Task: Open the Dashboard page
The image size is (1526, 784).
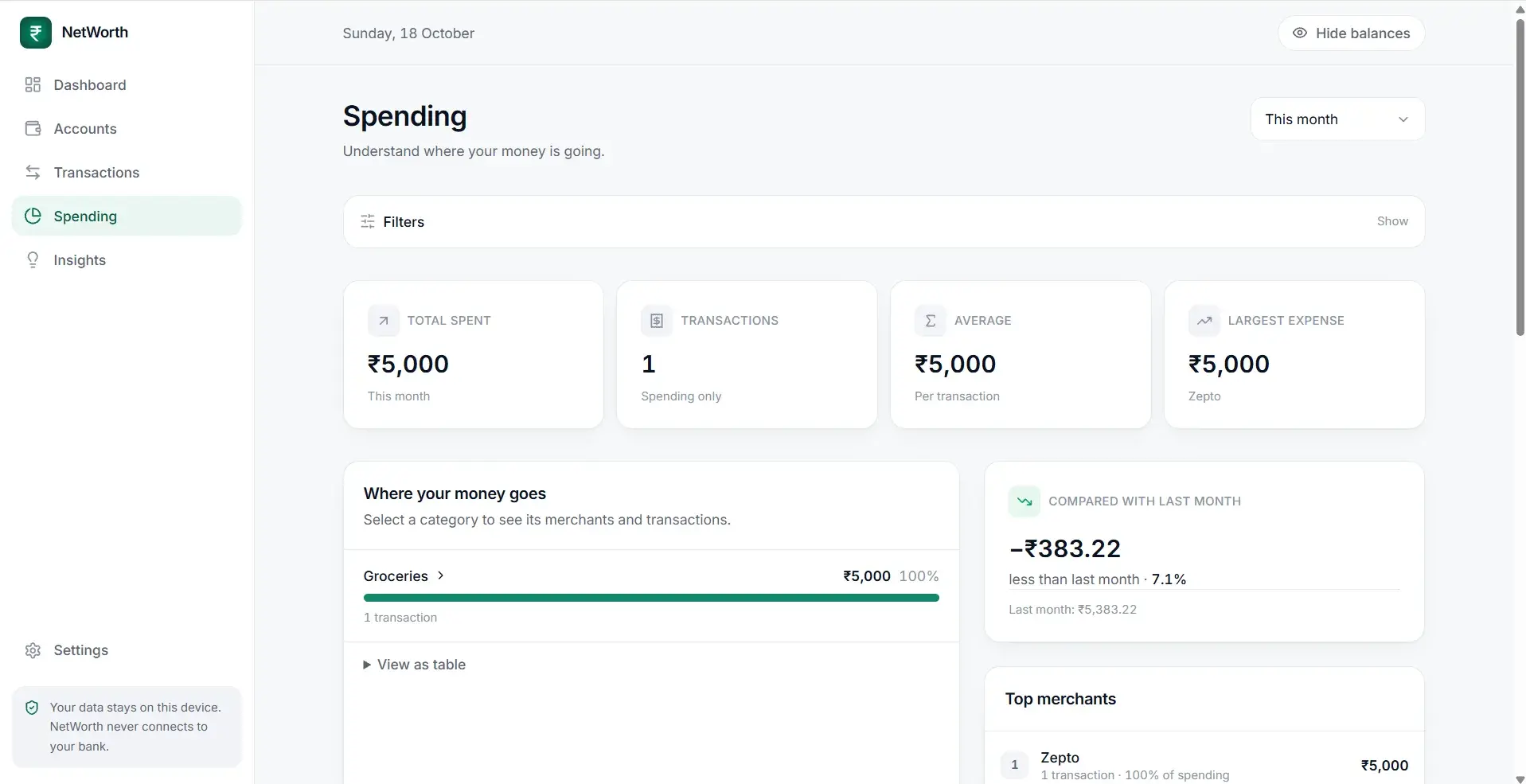Action: [127, 85]
